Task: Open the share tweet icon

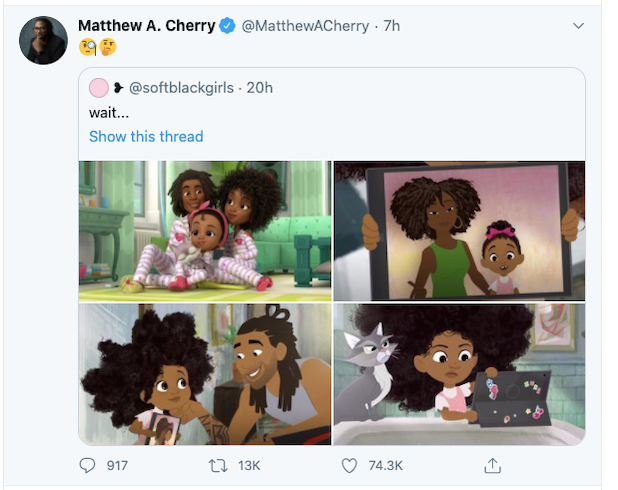Action: (x=492, y=465)
